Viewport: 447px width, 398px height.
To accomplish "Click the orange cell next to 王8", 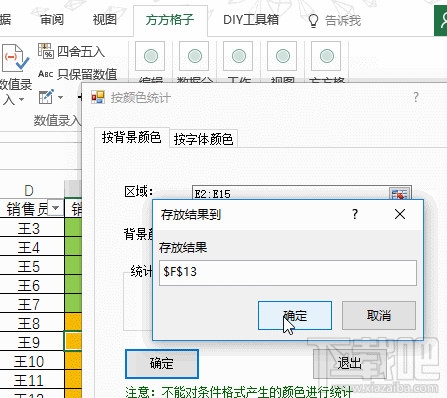I will (73, 323).
